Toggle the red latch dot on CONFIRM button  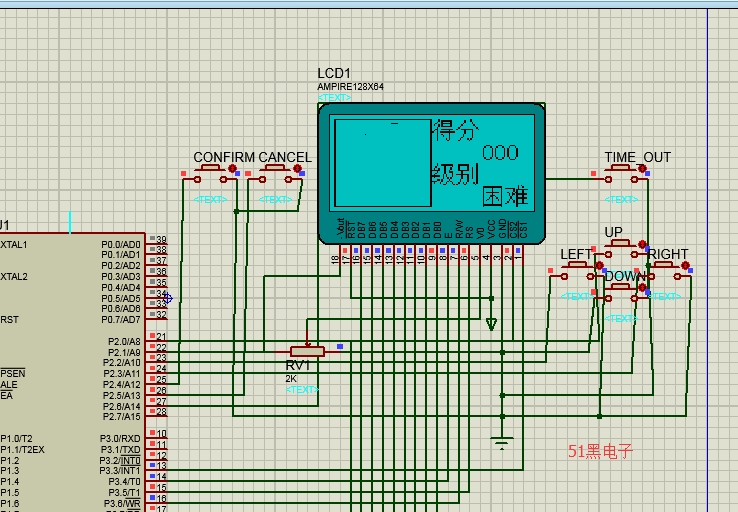pyautogui.click(x=233, y=168)
